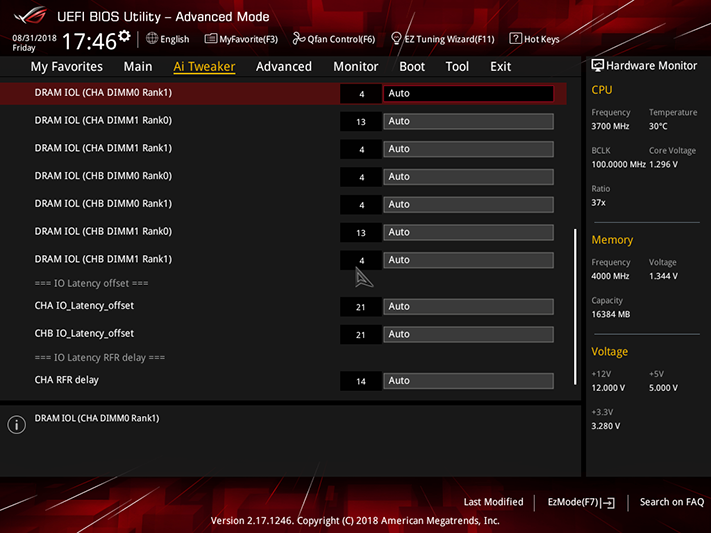Click the 17:46 clock display
Viewport: 711px width, 533px height.
(89, 41)
